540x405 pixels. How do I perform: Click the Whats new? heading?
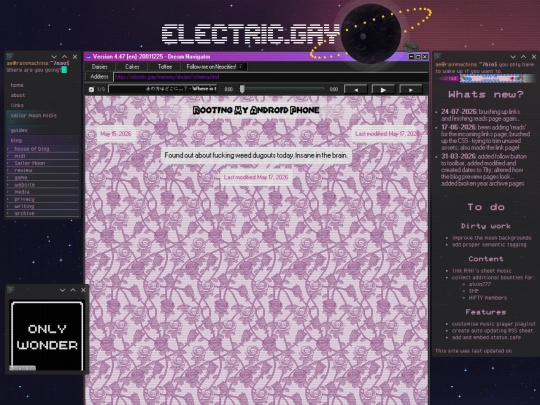click(x=486, y=94)
